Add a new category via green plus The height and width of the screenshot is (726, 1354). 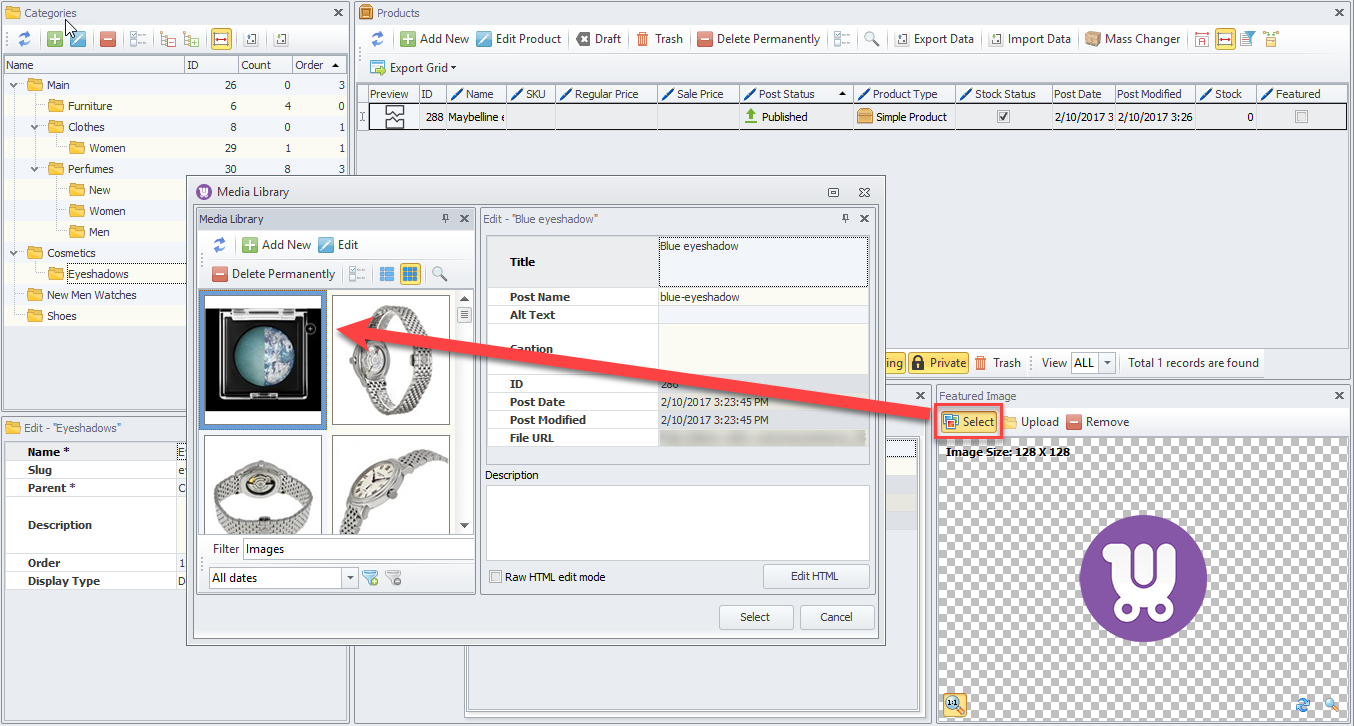tap(55, 39)
